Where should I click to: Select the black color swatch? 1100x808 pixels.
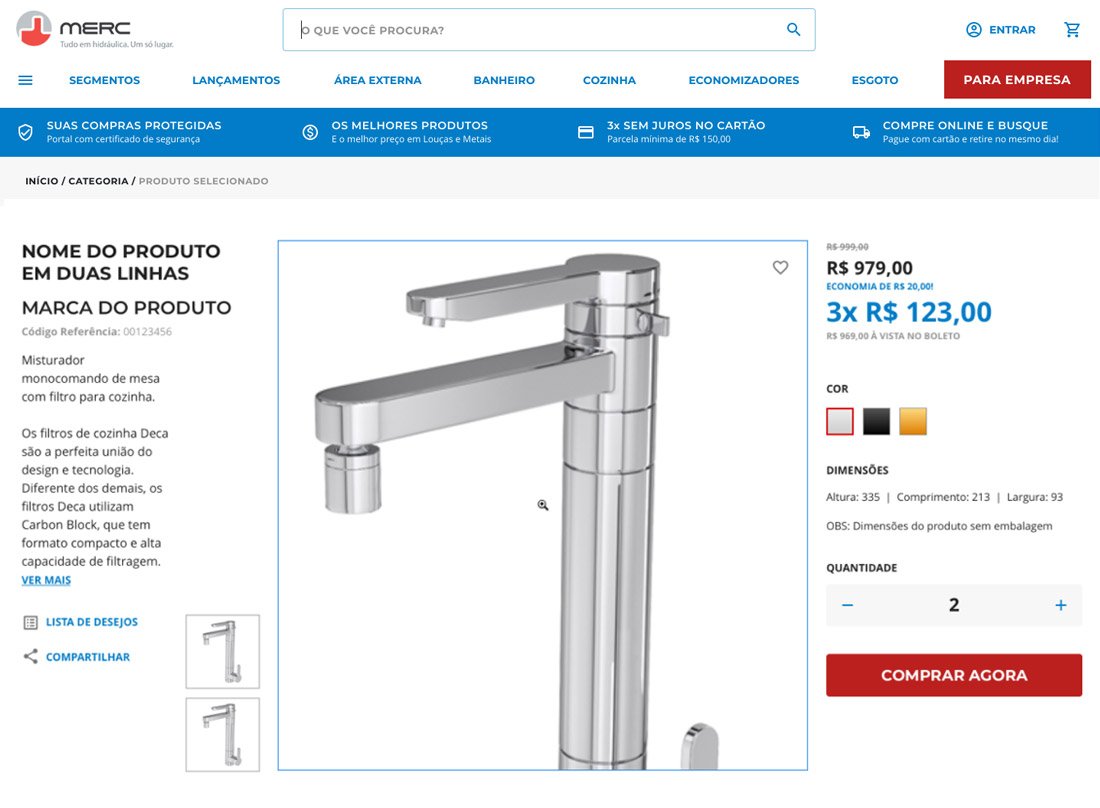point(876,422)
